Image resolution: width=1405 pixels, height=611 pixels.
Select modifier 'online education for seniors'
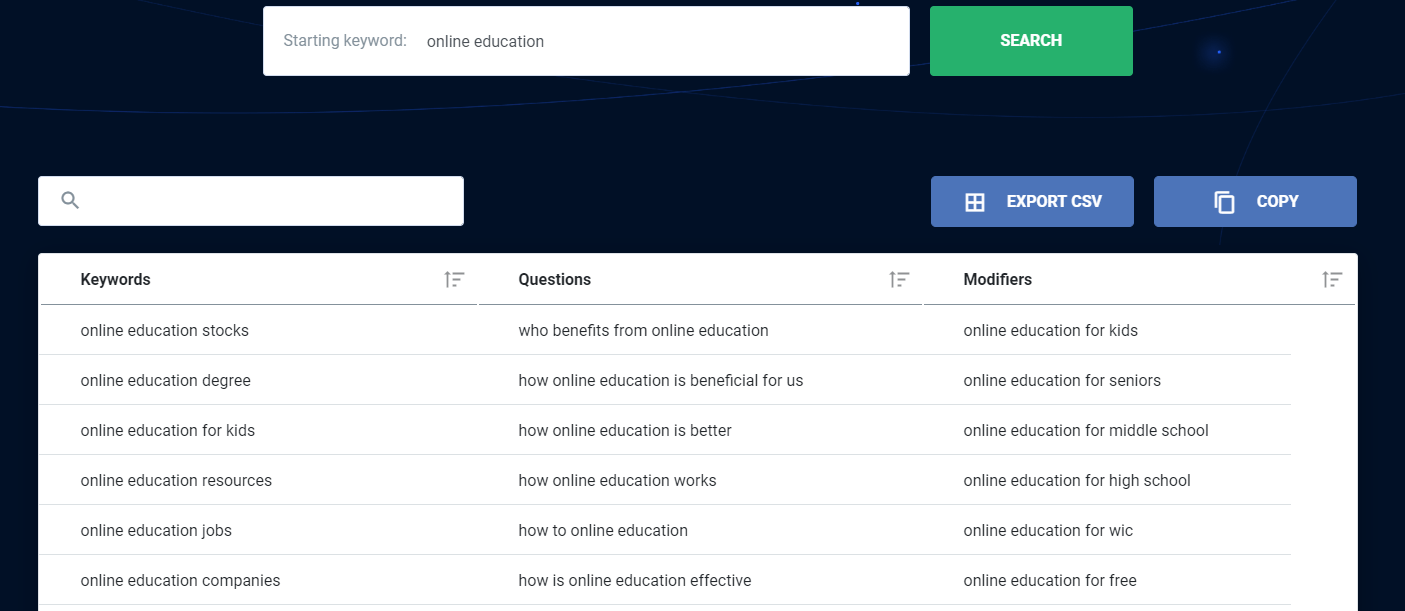(x=1062, y=381)
